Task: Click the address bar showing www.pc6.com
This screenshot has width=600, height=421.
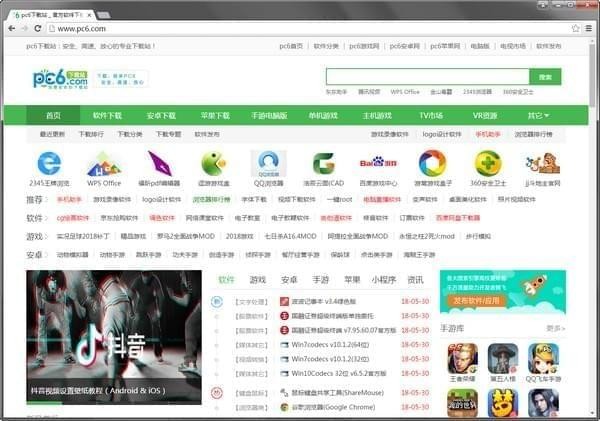Action: click(306, 29)
